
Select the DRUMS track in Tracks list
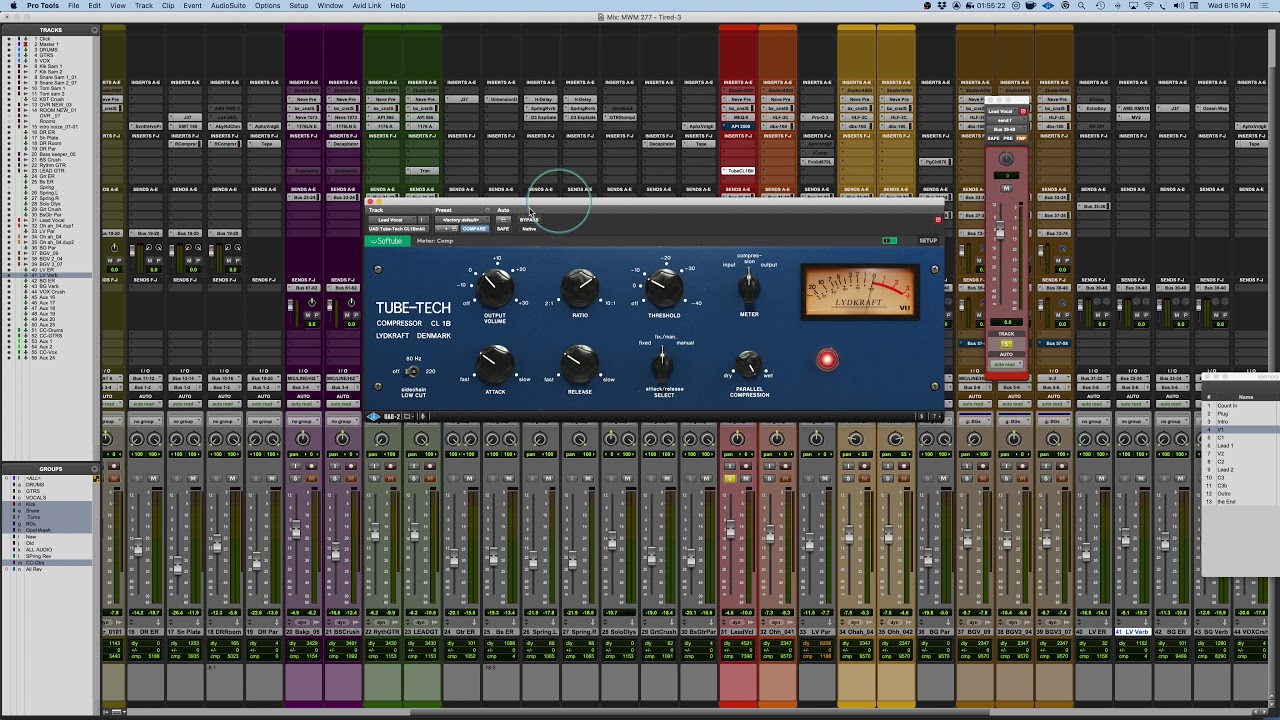(x=48, y=50)
